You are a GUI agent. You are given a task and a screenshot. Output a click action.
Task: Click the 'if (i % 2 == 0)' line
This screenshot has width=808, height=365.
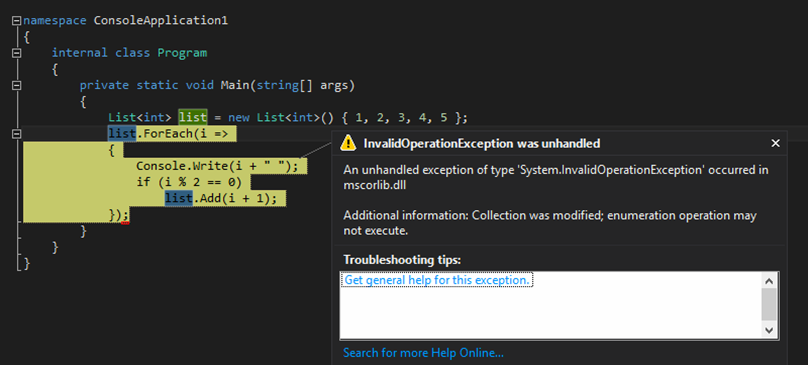click(189, 182)
